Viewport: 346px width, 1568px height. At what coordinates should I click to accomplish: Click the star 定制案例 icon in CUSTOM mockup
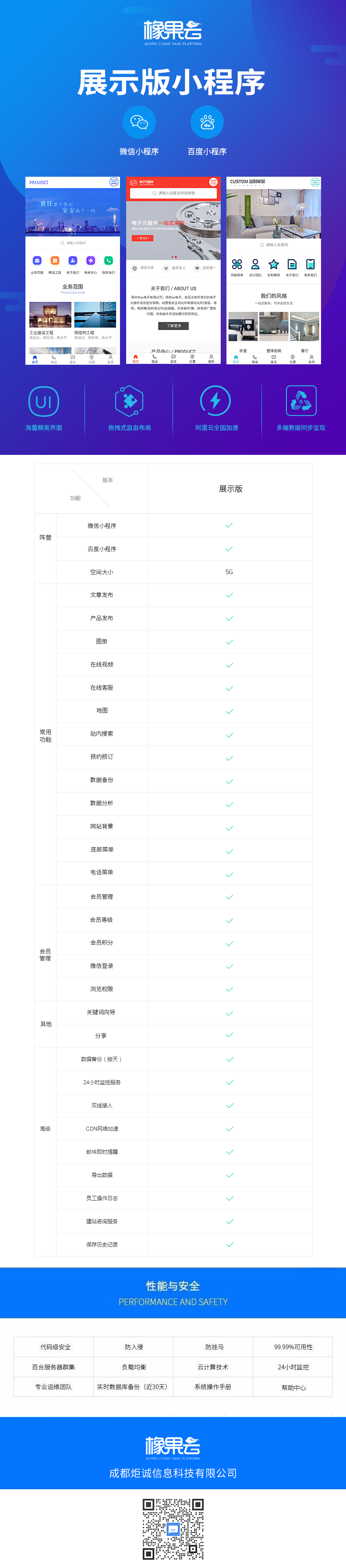coord(273,264)
